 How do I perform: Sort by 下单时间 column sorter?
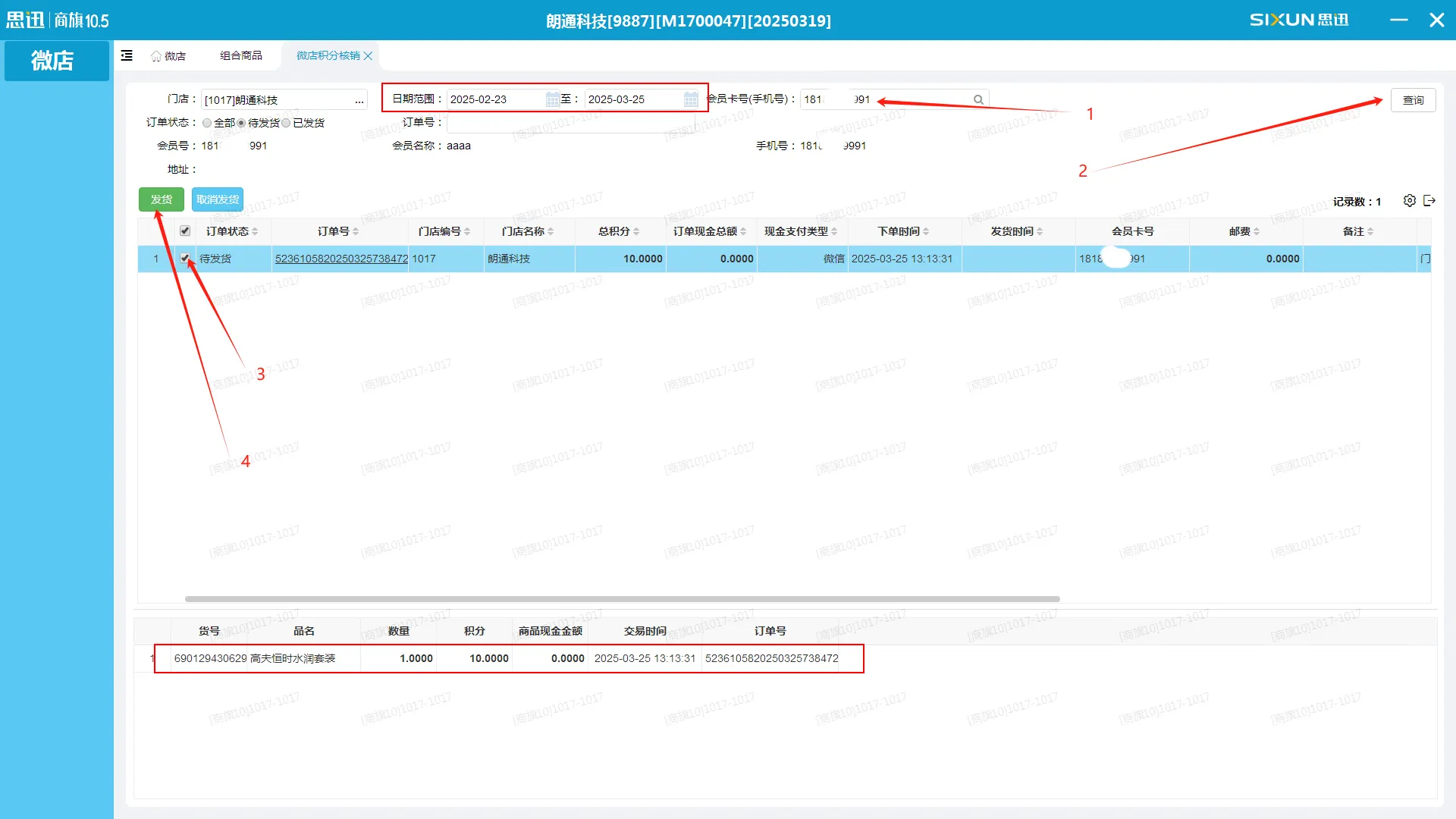click(926, 231)
